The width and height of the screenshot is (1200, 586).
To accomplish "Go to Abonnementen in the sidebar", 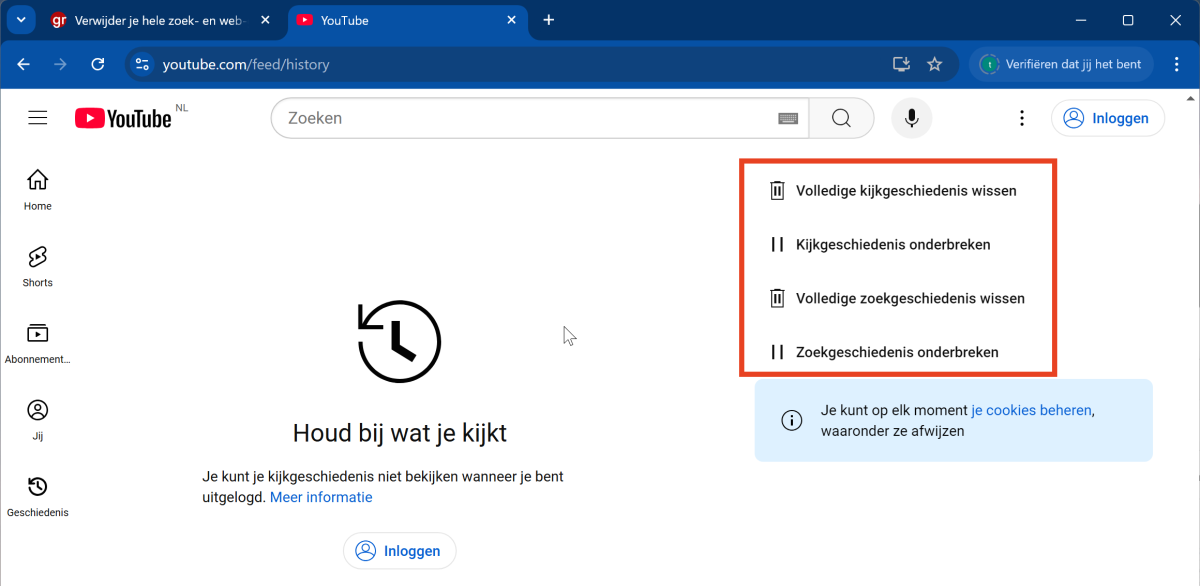I will click(x=37, y=343).
